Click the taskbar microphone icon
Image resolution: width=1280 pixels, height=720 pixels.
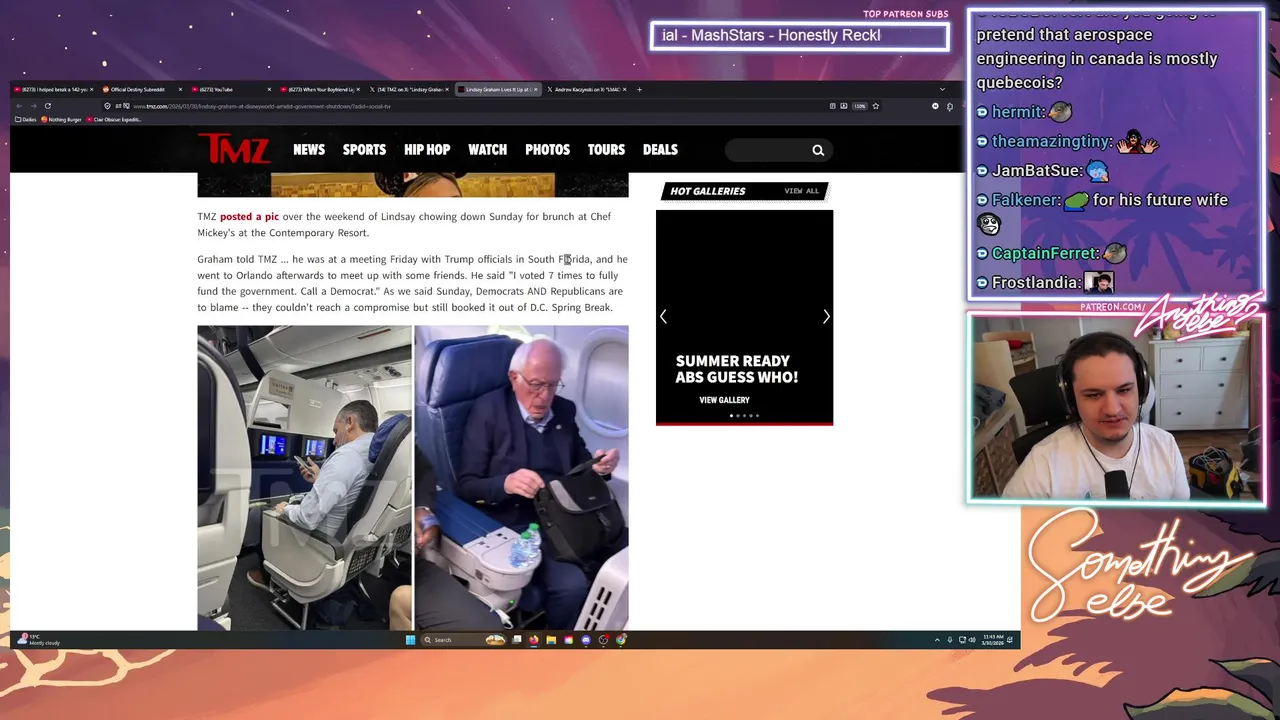[x=950, y=640]
